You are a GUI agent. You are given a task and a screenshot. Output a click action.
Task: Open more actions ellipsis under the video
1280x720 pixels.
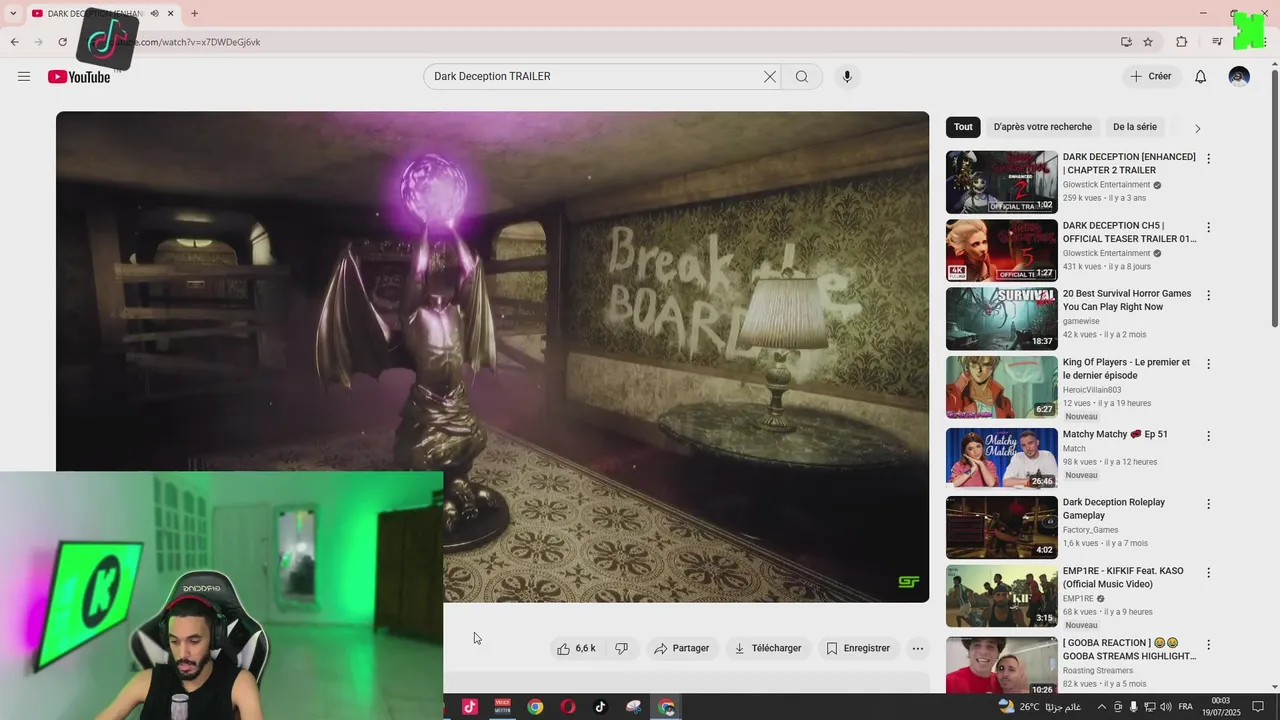coord(917,648)
